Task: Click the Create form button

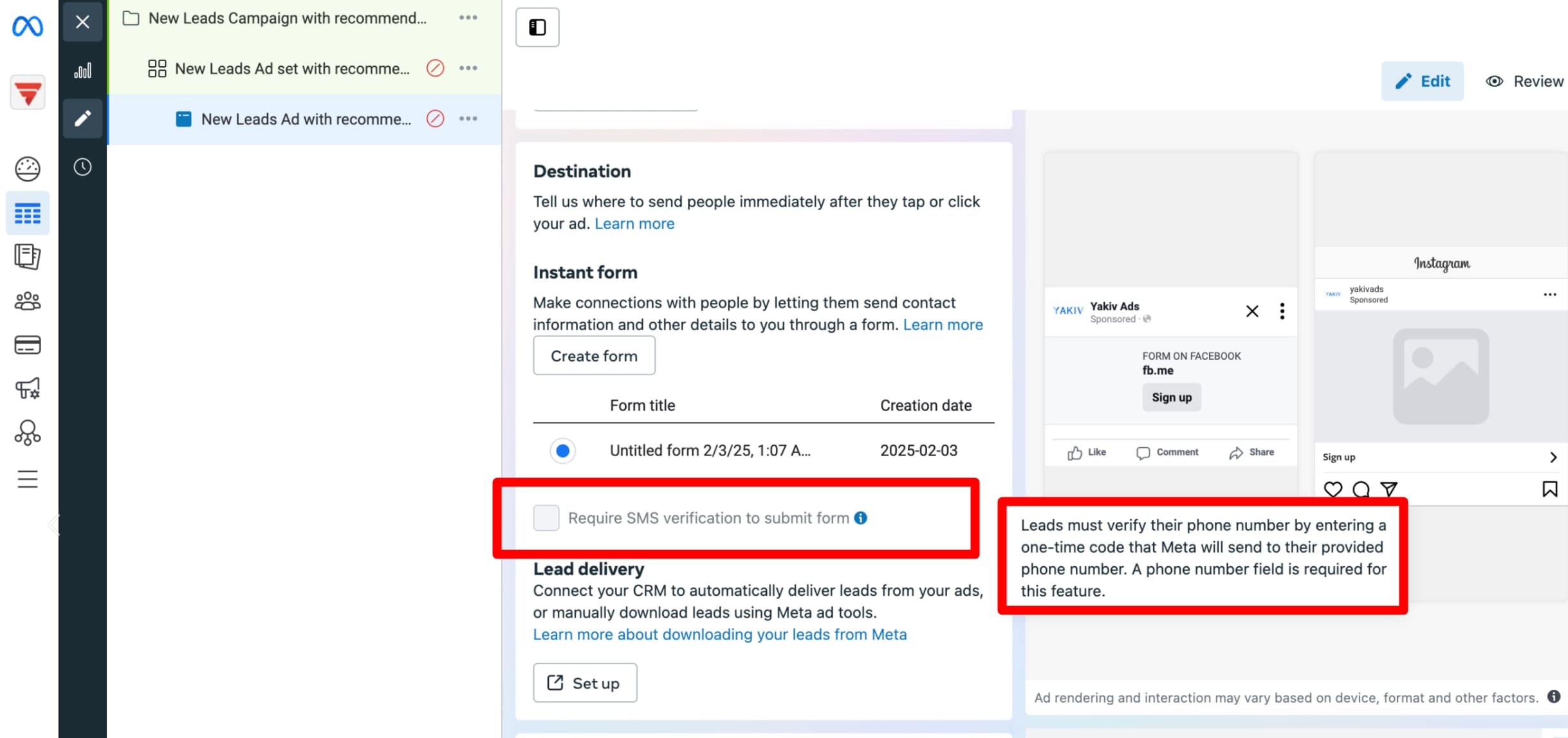Action: tap(594, 356)
